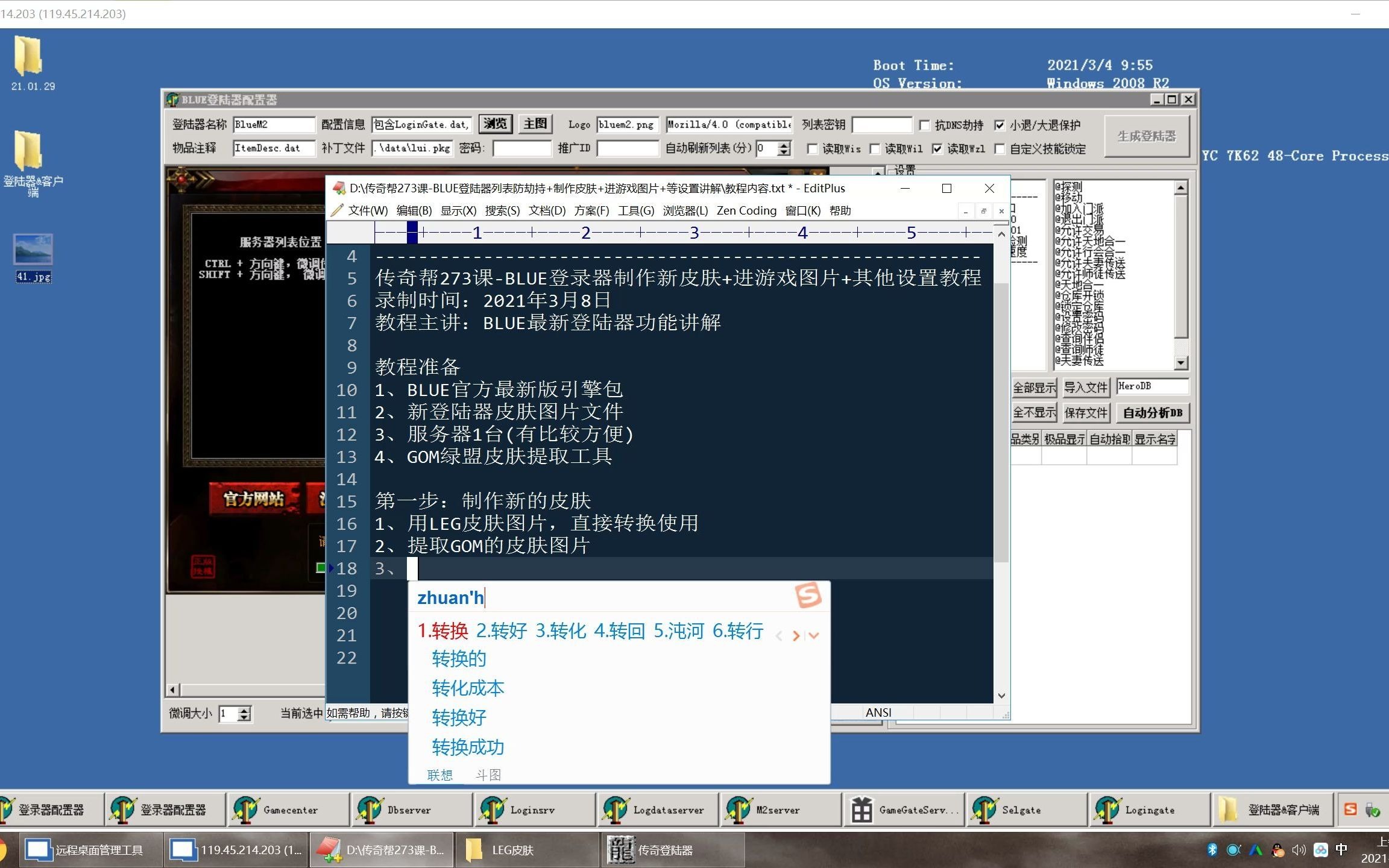Toggle the 读取Wzl checkbox
The height and width of the screenshot is (868, 1389).
point(937,148)
